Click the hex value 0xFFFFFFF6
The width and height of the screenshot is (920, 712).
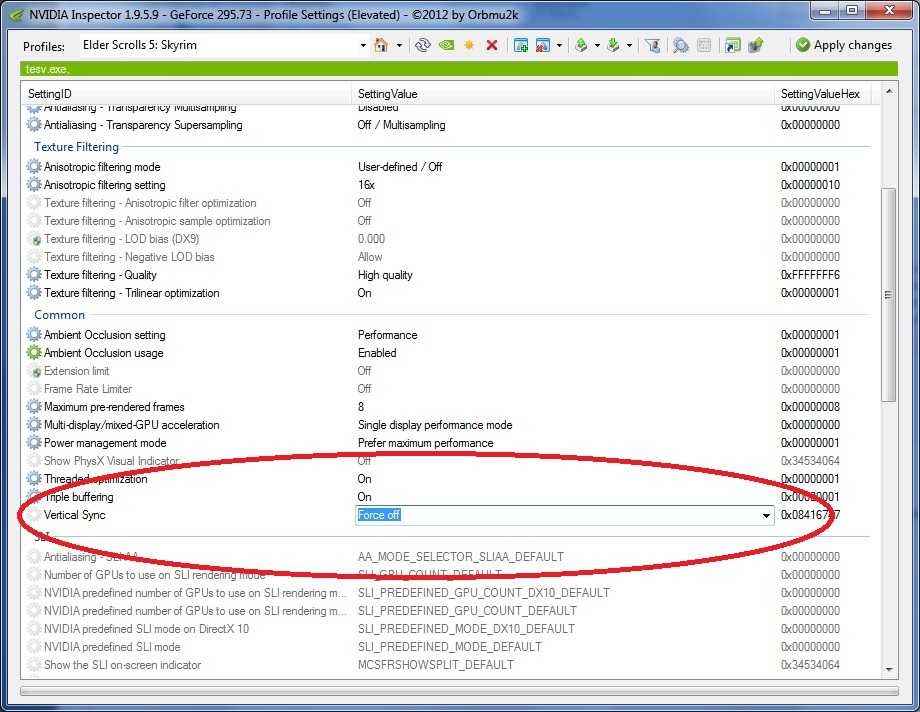coord(810,275)
